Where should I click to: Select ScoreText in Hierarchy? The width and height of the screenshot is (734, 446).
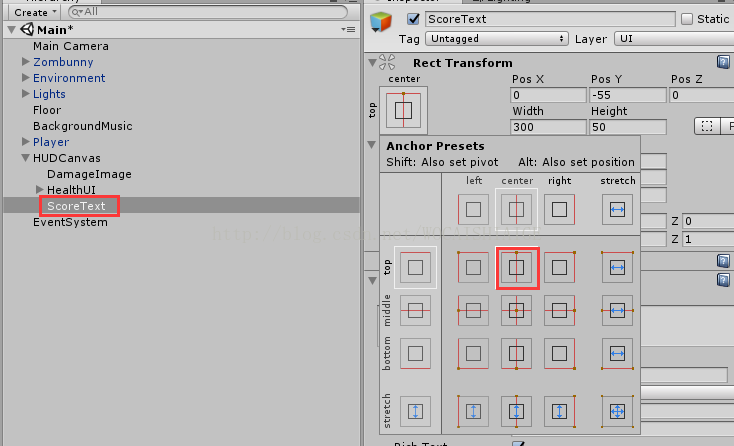(76, 206)
